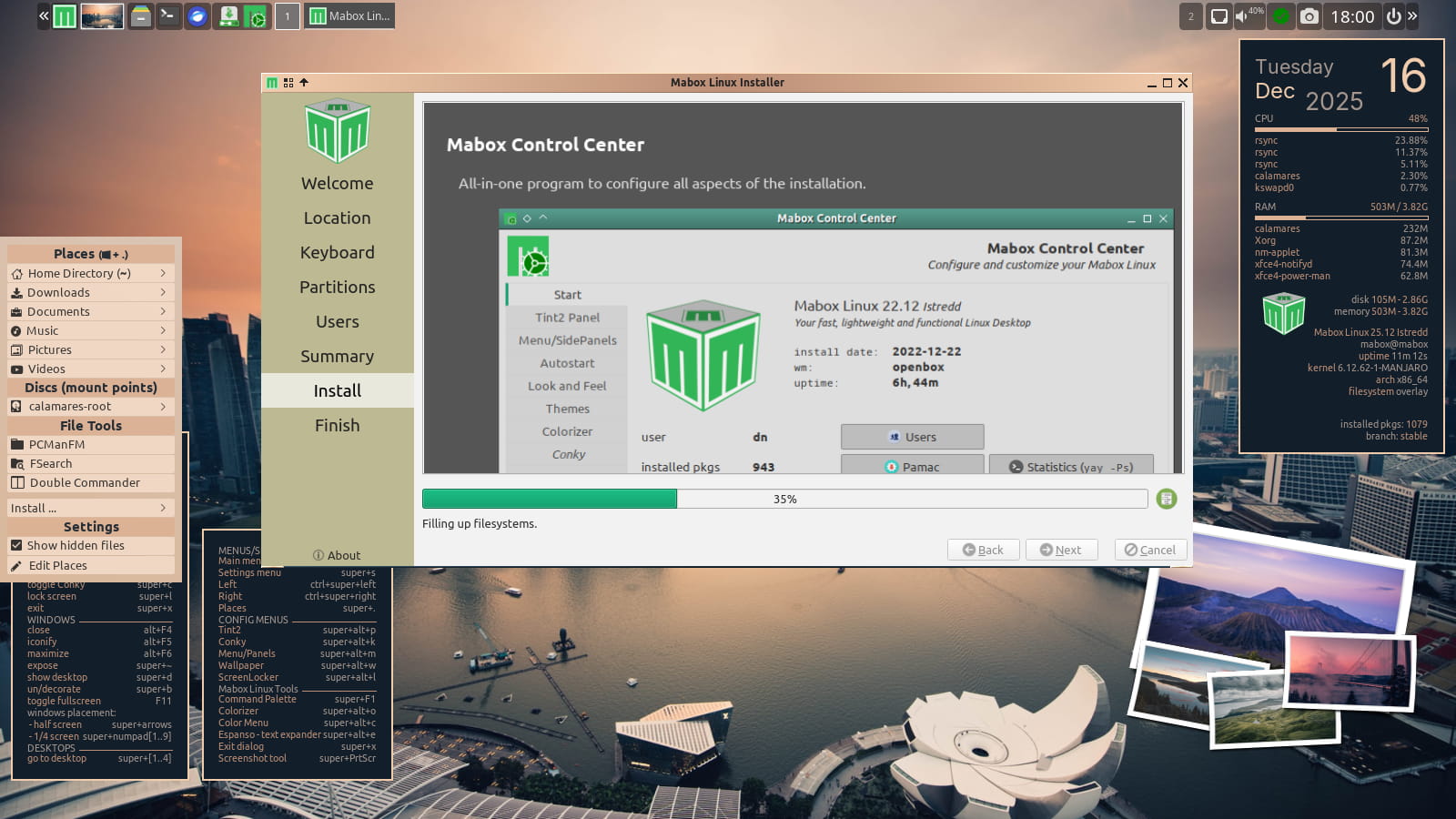Launch FSearch from the Places menu

(x=50, y=463)
